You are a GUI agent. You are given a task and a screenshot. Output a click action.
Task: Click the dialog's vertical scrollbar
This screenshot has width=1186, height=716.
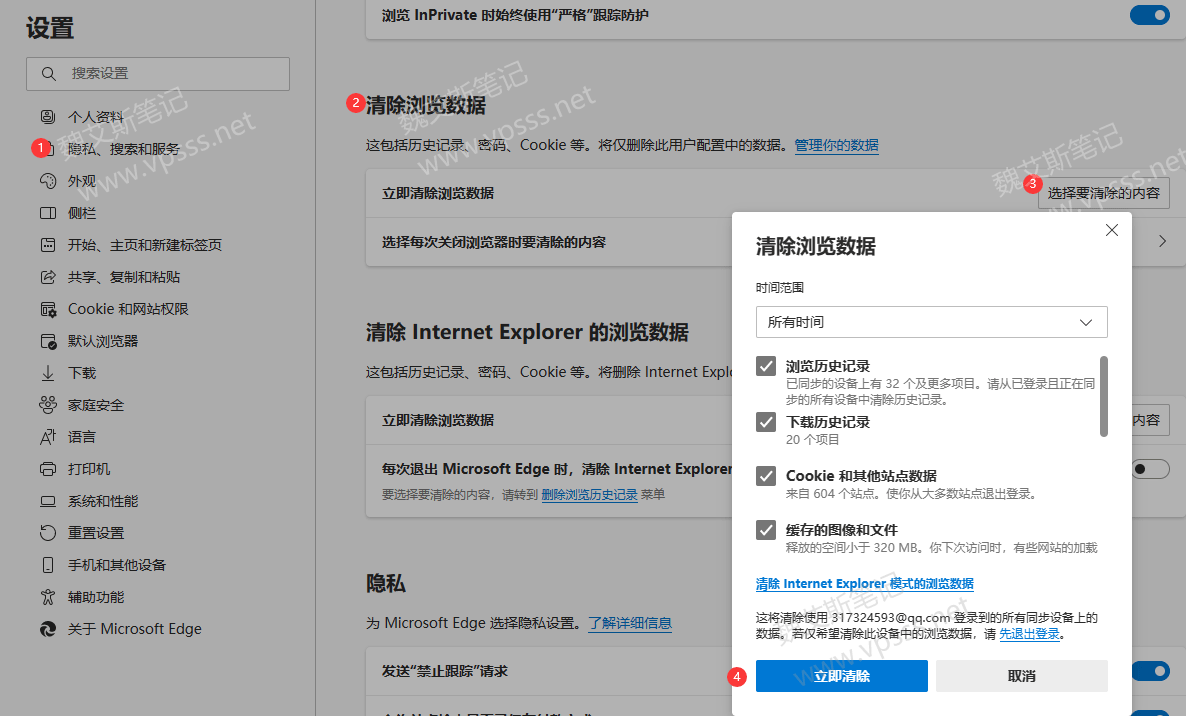[x=1104, y=396]
